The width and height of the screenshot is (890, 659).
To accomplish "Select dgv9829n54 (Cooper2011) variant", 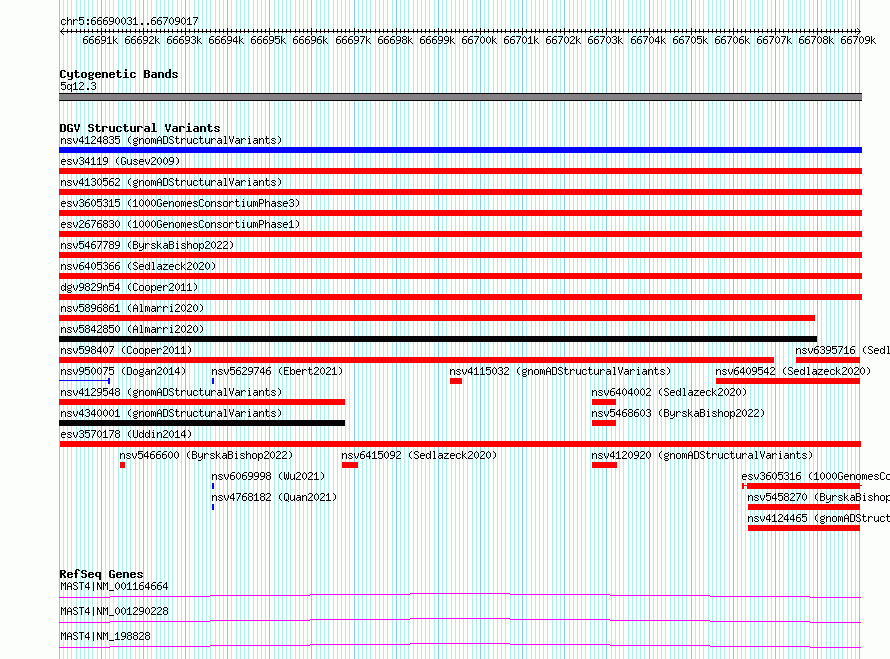I will (129, 287).
